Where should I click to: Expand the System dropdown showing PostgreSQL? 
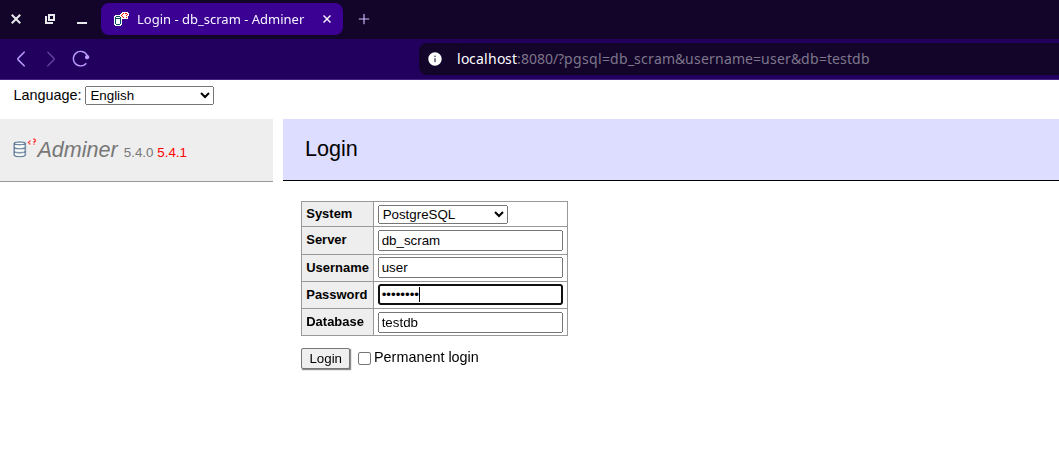[x=442, y=214]
